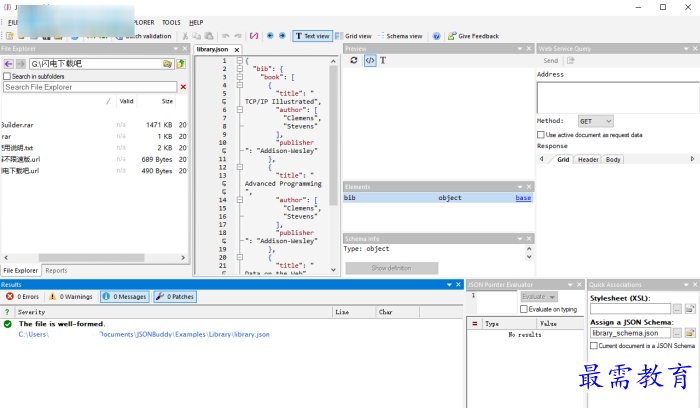This screenshot has height=408, width=700.
Task: Open the blue help question icon
Action: pos(437,36)
